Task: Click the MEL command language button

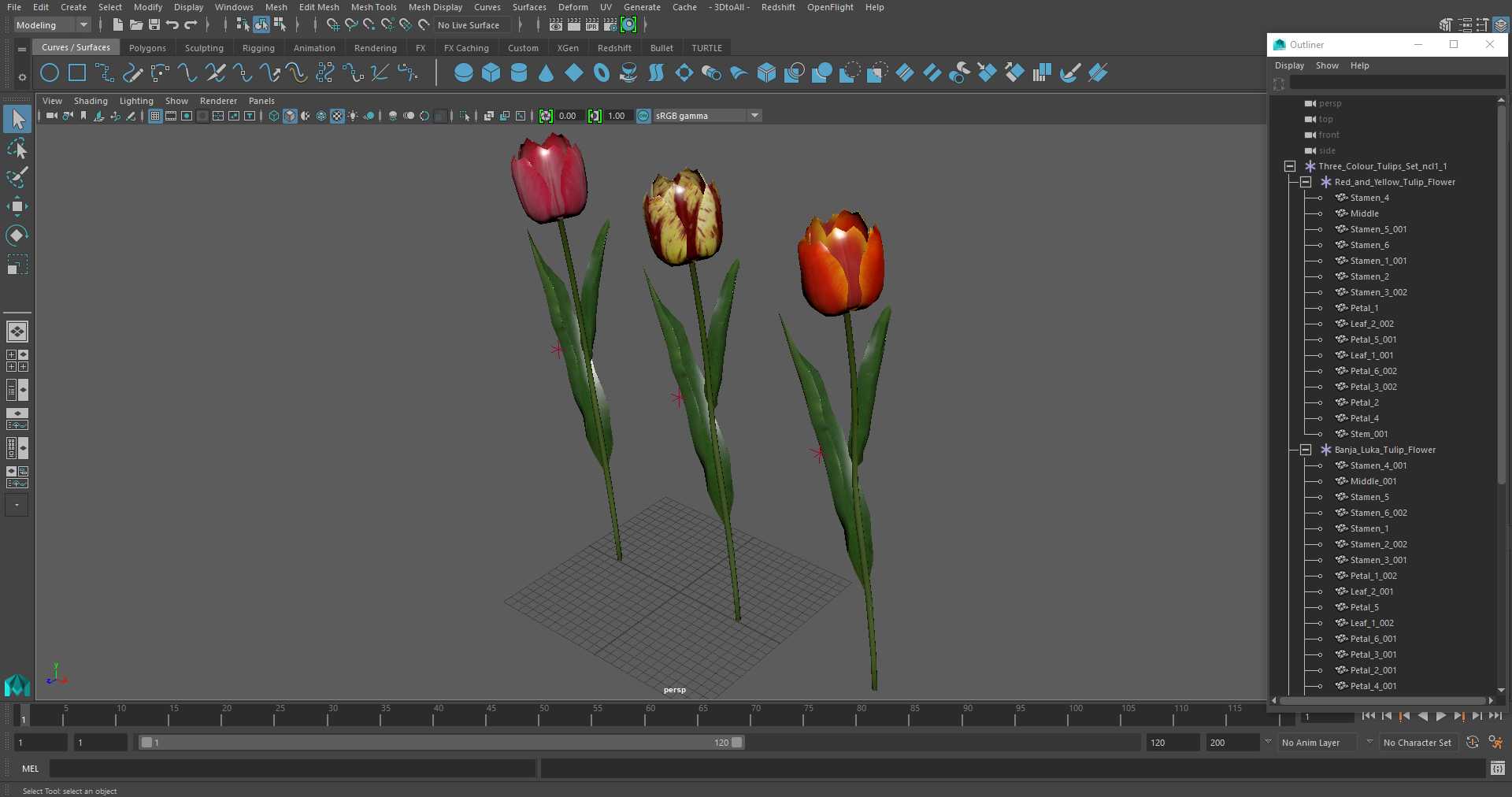Action: (30, 769)
